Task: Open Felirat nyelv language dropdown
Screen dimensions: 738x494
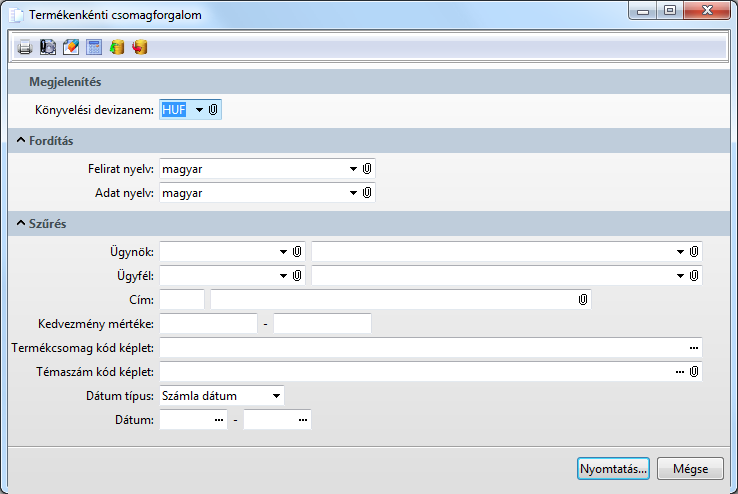Action: click(353, 168)
